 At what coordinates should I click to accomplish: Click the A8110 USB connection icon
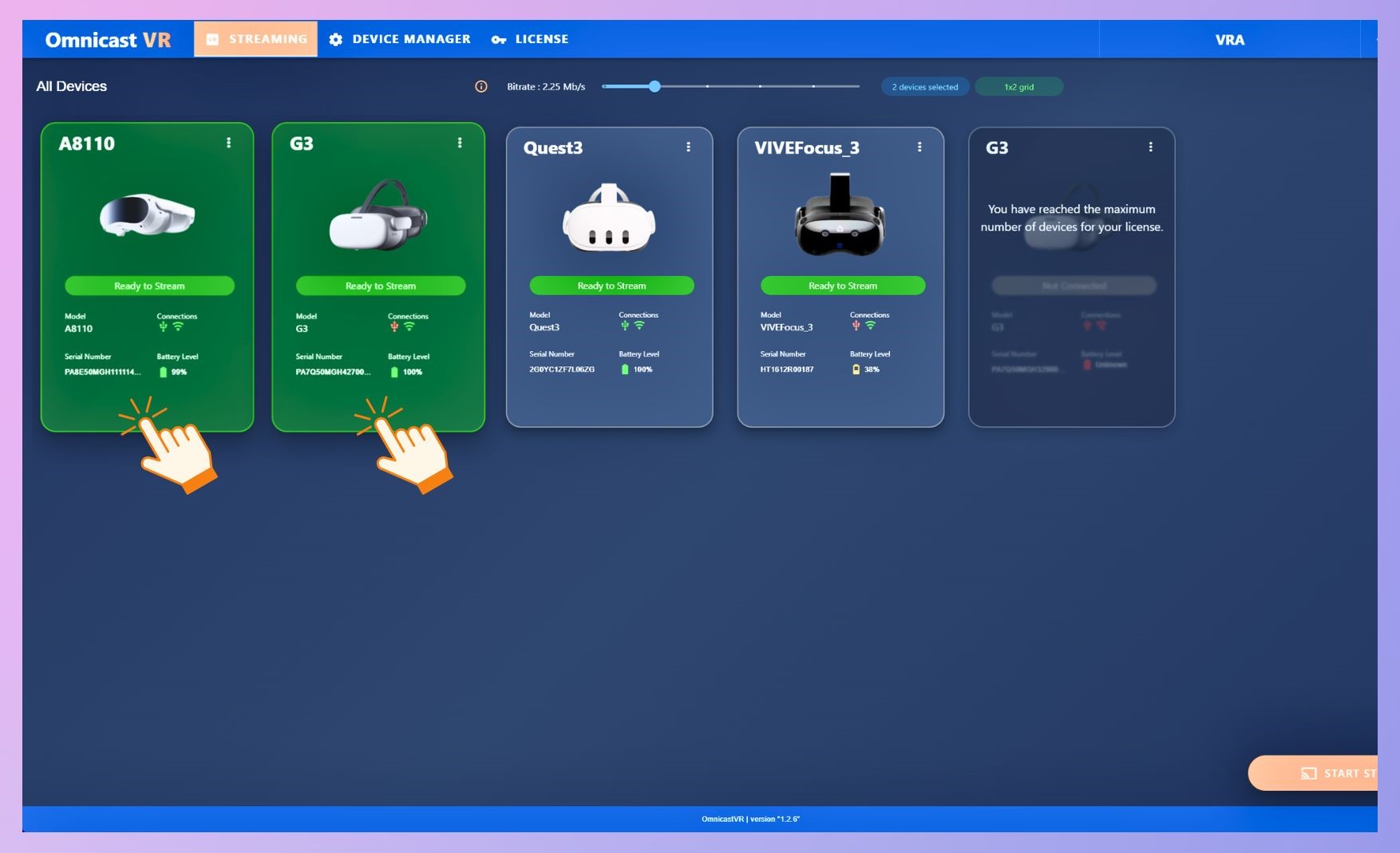coord(163,327)
